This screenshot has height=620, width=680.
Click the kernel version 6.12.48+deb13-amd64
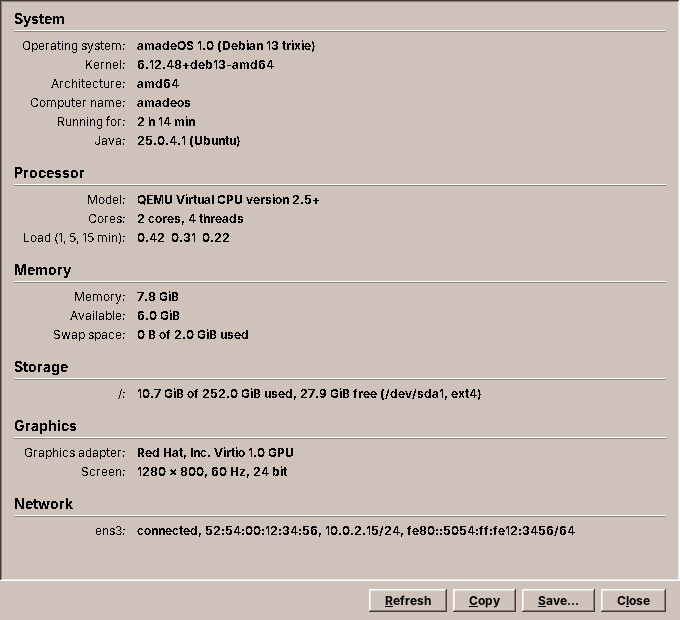pos(206,65)
